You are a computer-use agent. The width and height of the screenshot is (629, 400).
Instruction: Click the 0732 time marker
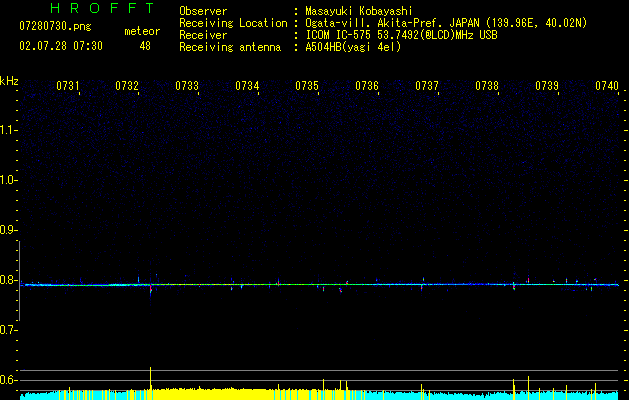(127, 86)
